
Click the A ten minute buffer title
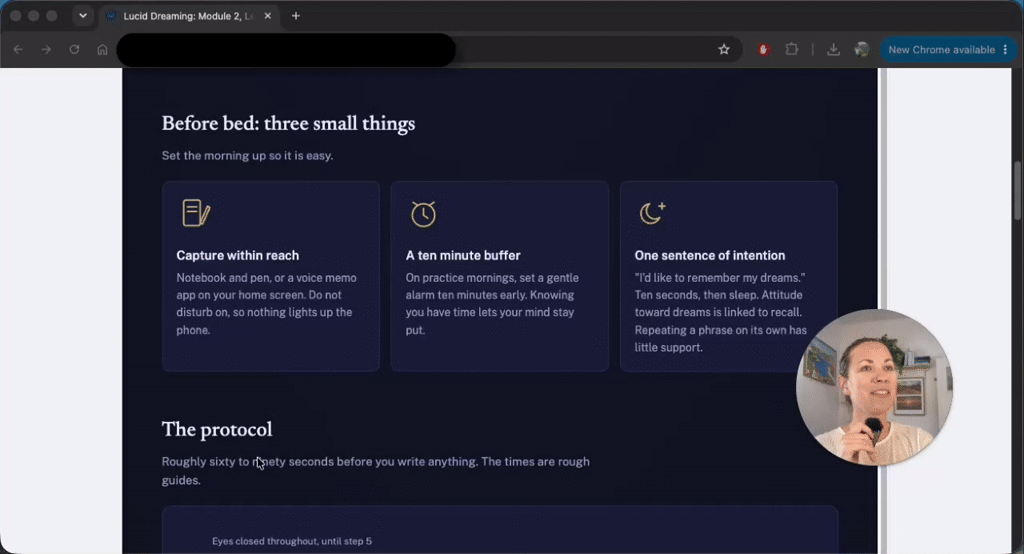click(x=463, y=255)
